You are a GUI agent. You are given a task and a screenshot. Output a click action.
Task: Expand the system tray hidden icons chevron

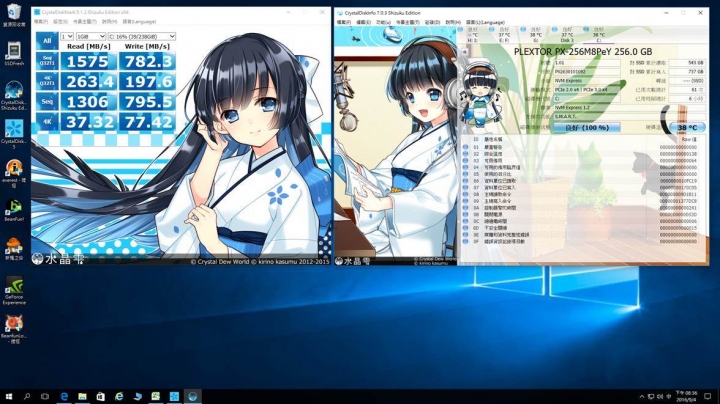pyautogui.click(x=641, y=396)
